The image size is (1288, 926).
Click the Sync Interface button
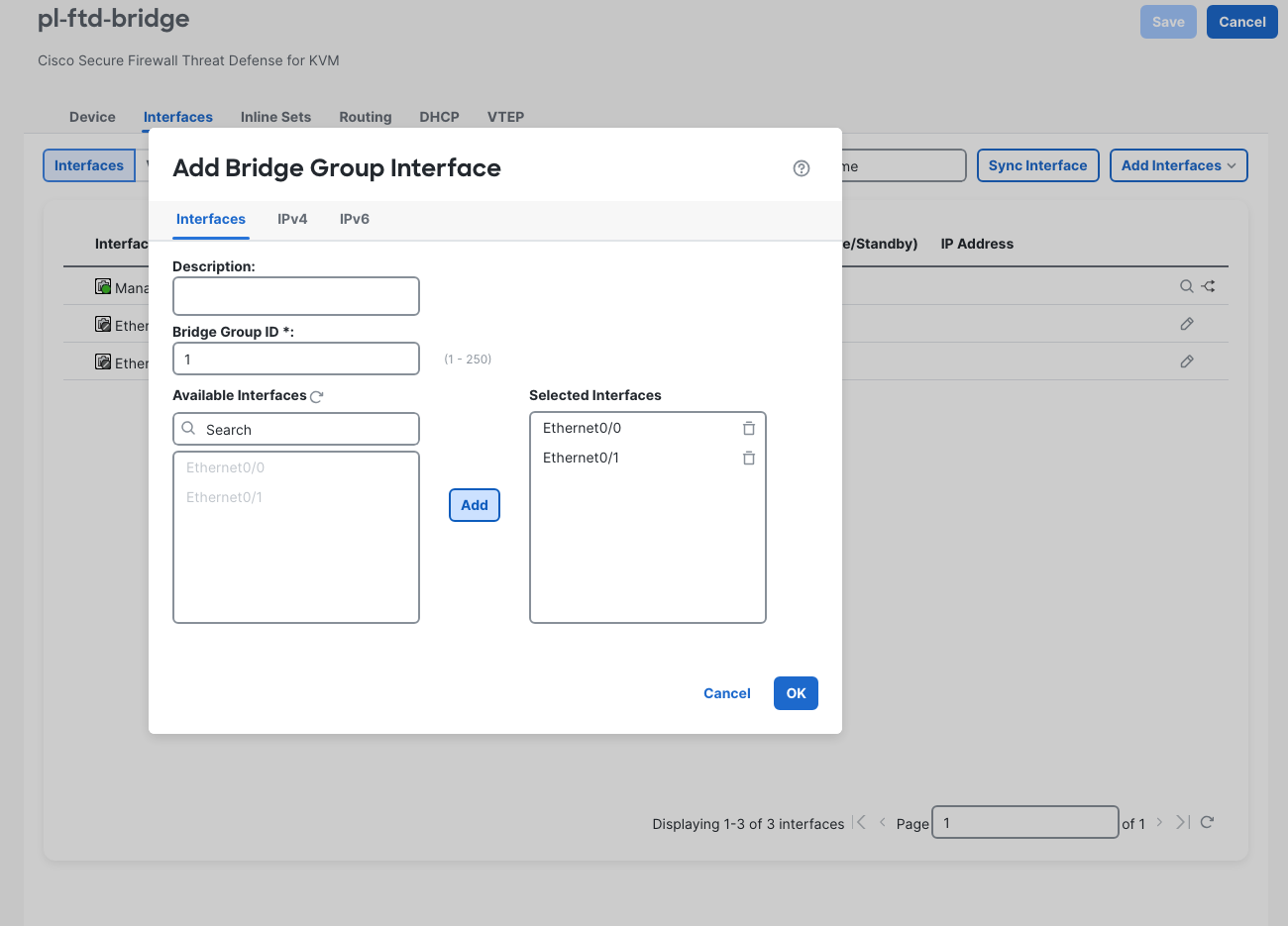[1037, 165]
